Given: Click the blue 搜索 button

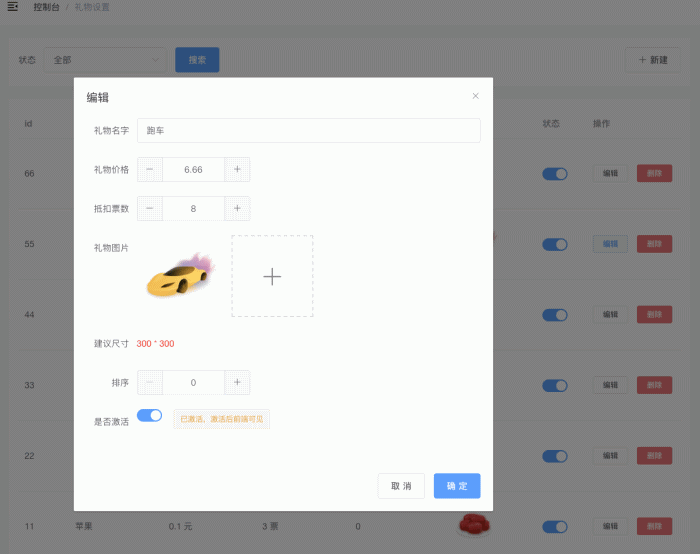Looking at the screenshot, I should 197,60.
